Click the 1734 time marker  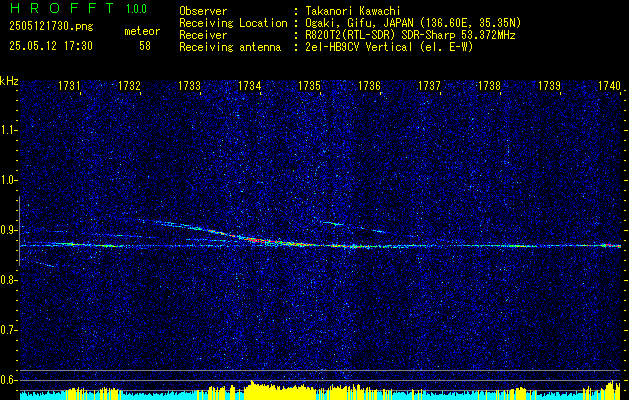click(x=250, y=86)
